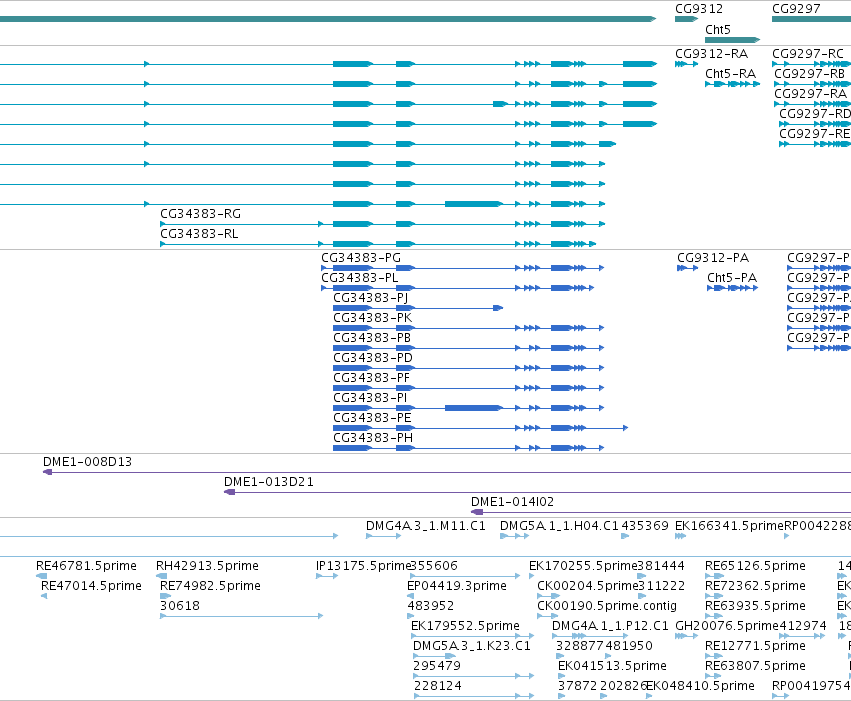
Task: Select EST label RE74982.5prime
Action: pyautogui.click(x=210, y=587)
